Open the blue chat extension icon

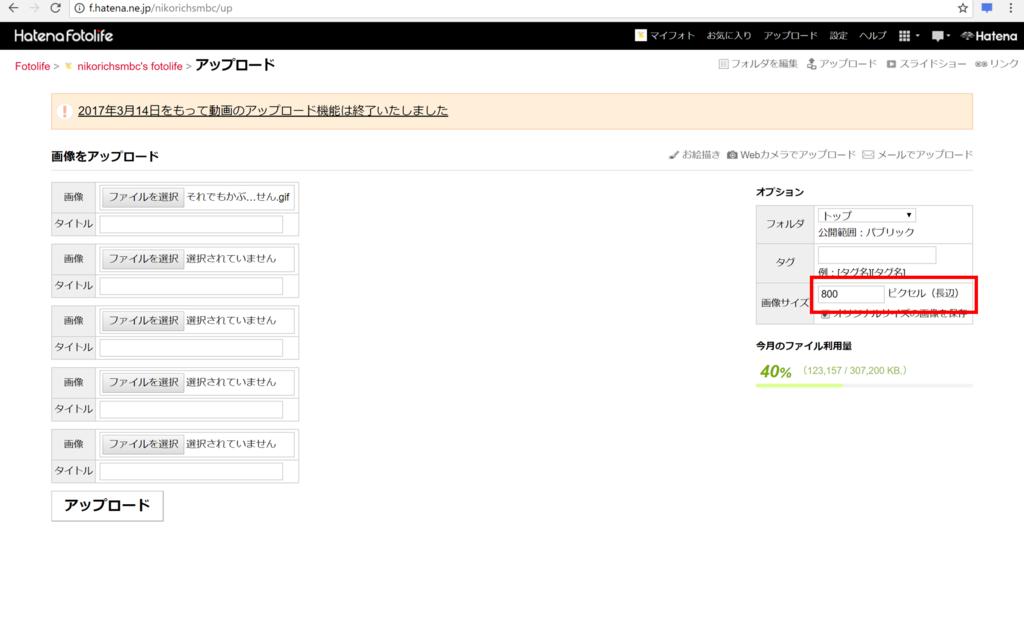(x=987, y=8)
